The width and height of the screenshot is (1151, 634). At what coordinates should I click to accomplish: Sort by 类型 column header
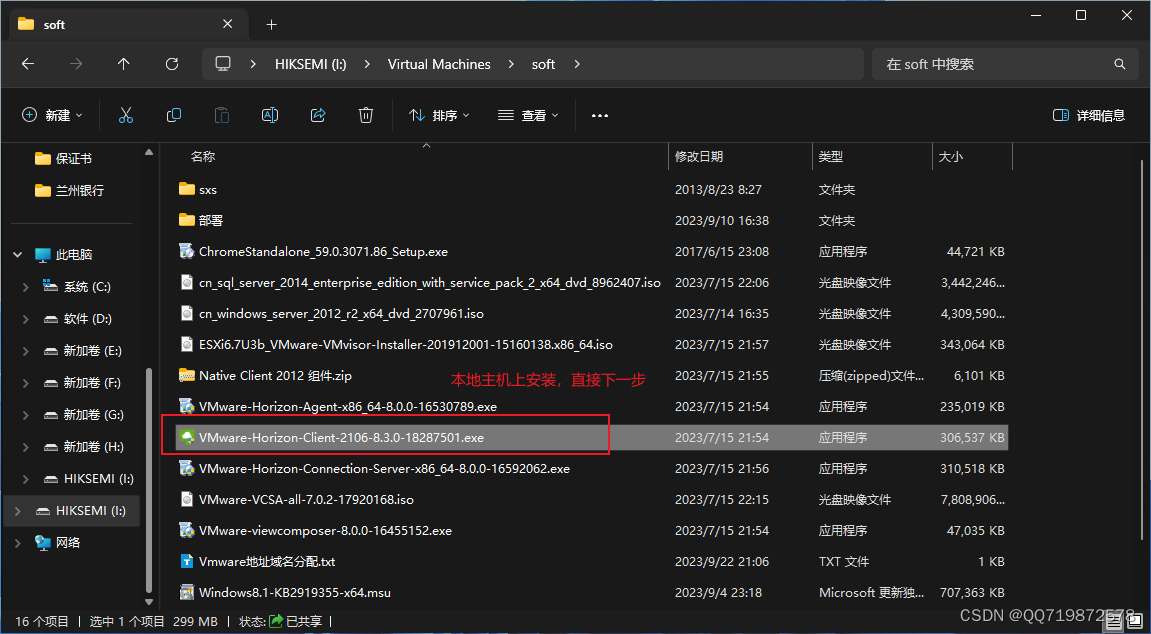coord(831,156)
